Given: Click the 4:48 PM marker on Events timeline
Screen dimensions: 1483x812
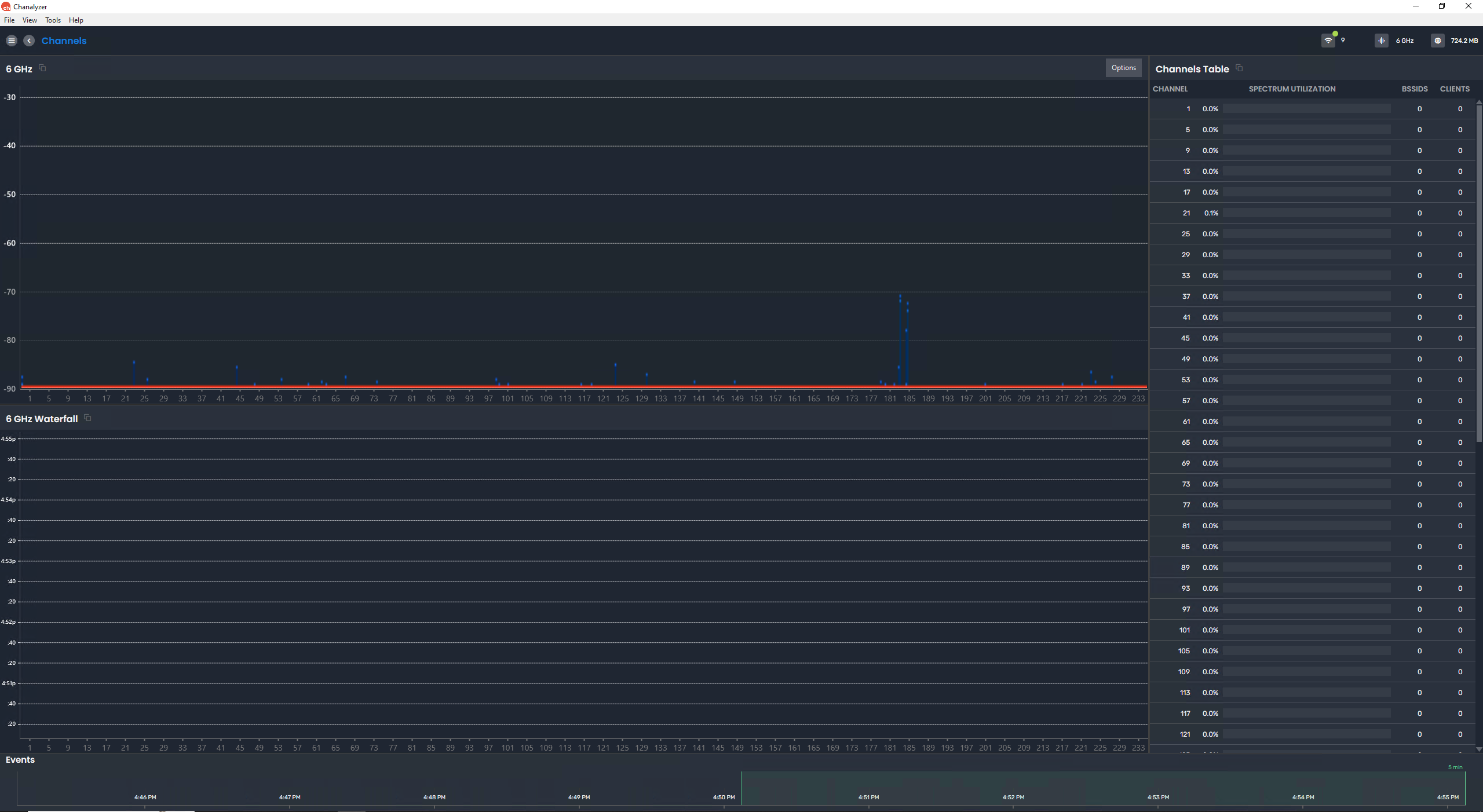Looking at the screenshot, I should [x=434, y=797].
